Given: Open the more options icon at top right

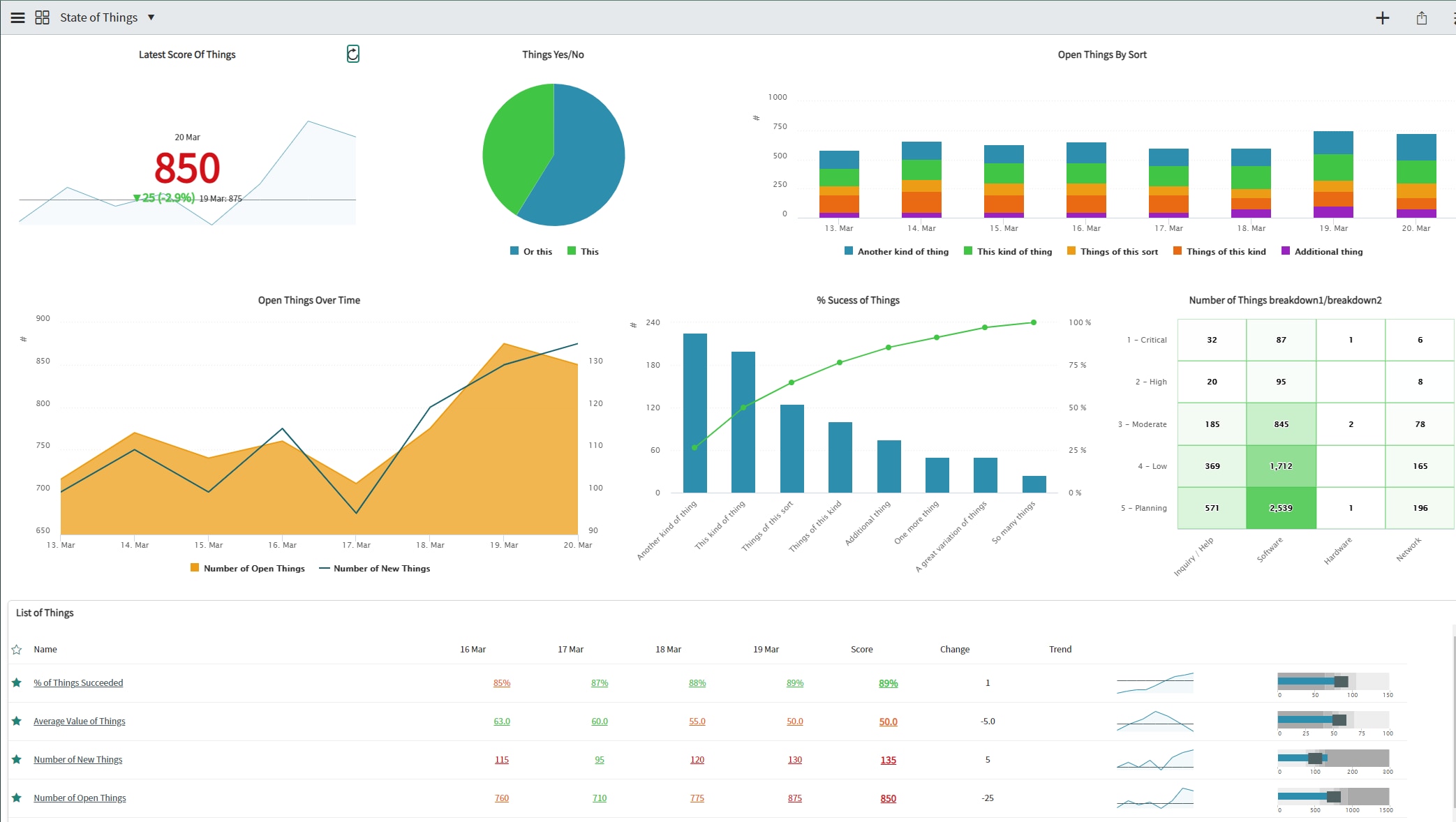Looking at the screenshot, I should (x=1453, y=17).
